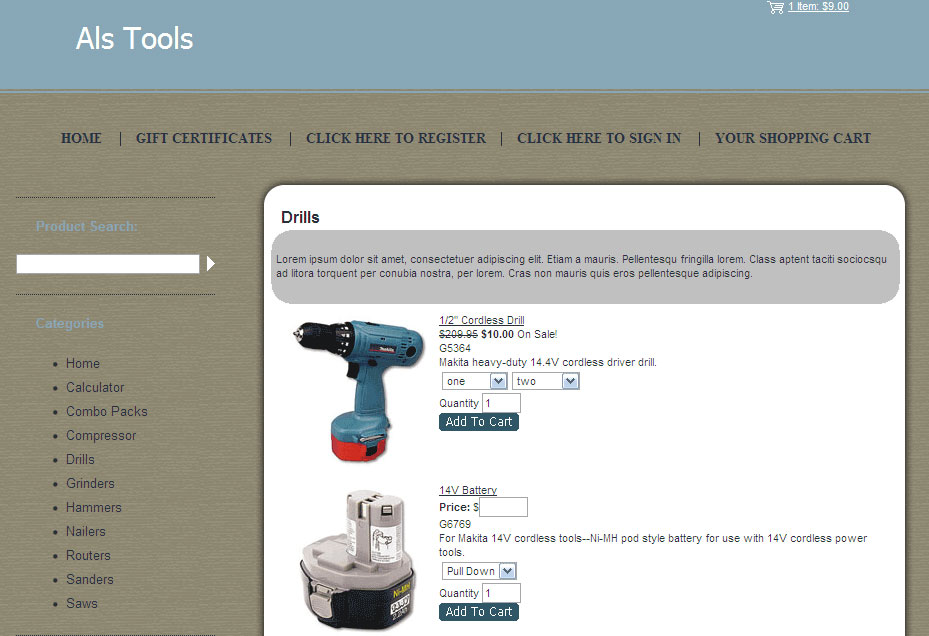Go to Home in top navigation
The image size is (929, 636).
81,139
